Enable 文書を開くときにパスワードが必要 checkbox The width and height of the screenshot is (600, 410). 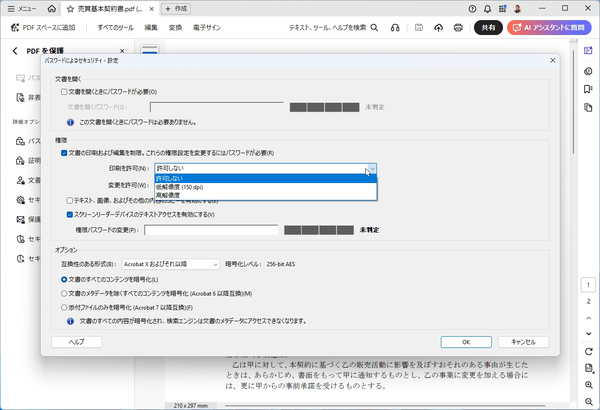(64, 92)
